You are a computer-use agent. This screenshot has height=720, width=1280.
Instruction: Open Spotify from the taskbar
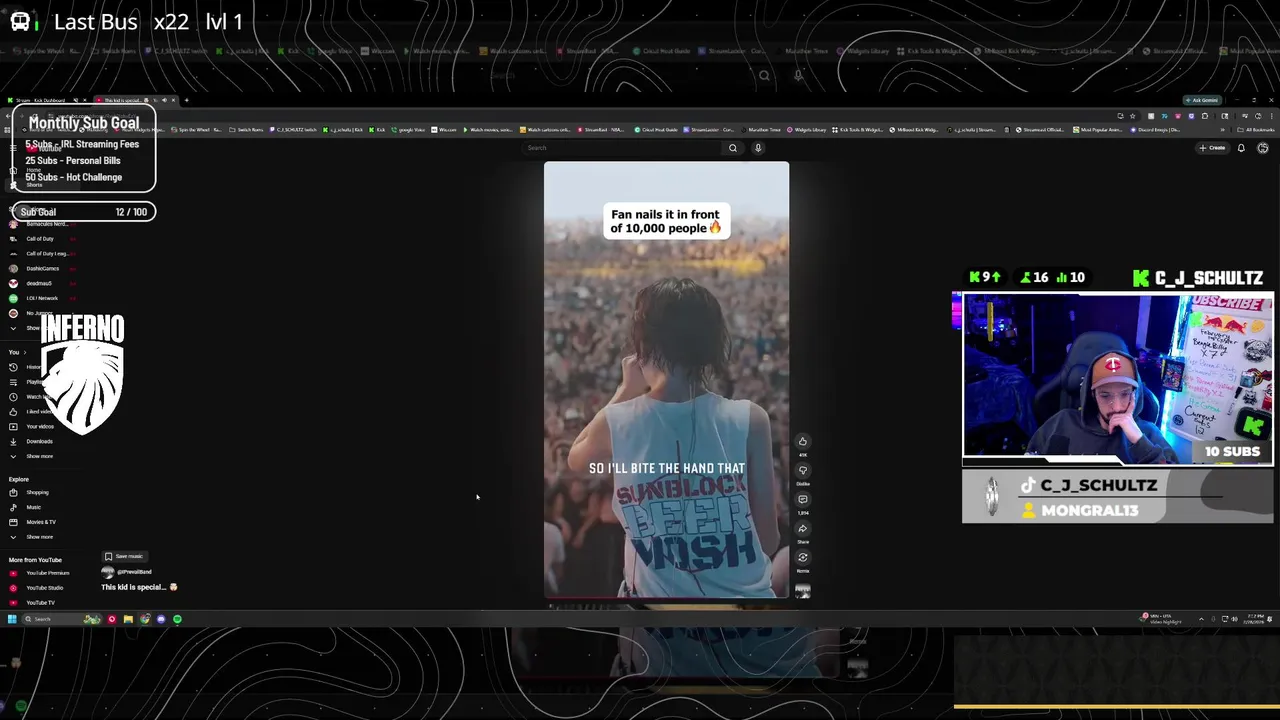pos(177,619)
